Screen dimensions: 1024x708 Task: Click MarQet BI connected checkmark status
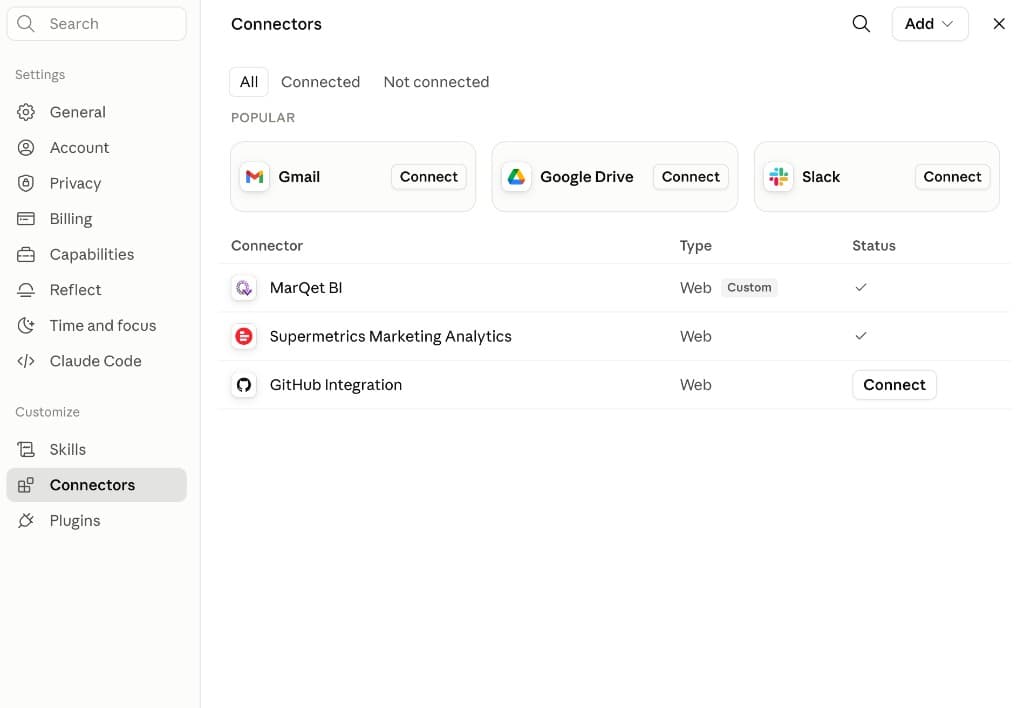pyautogui.click(x=861, y=287)
